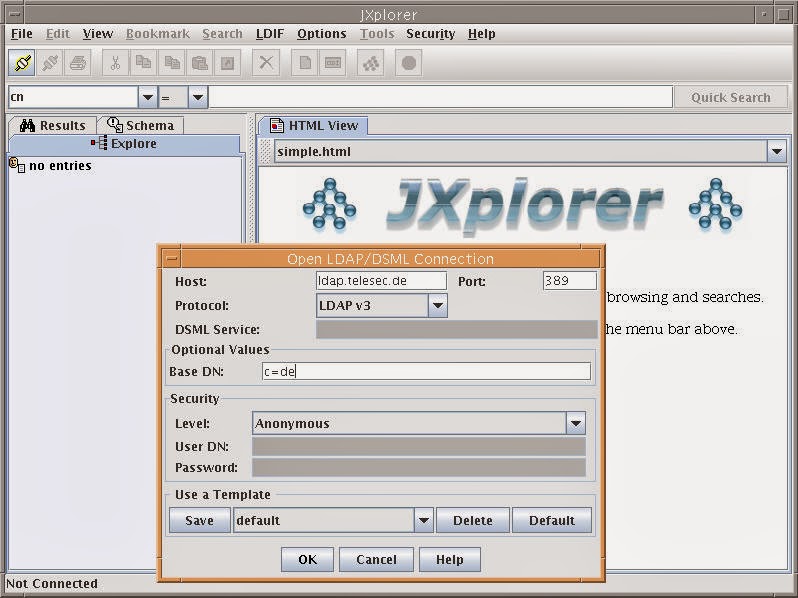The height and width of the screenshot is (598, 798).
Task: Switch to the Results tab
Action: click(x=52, y=125)
